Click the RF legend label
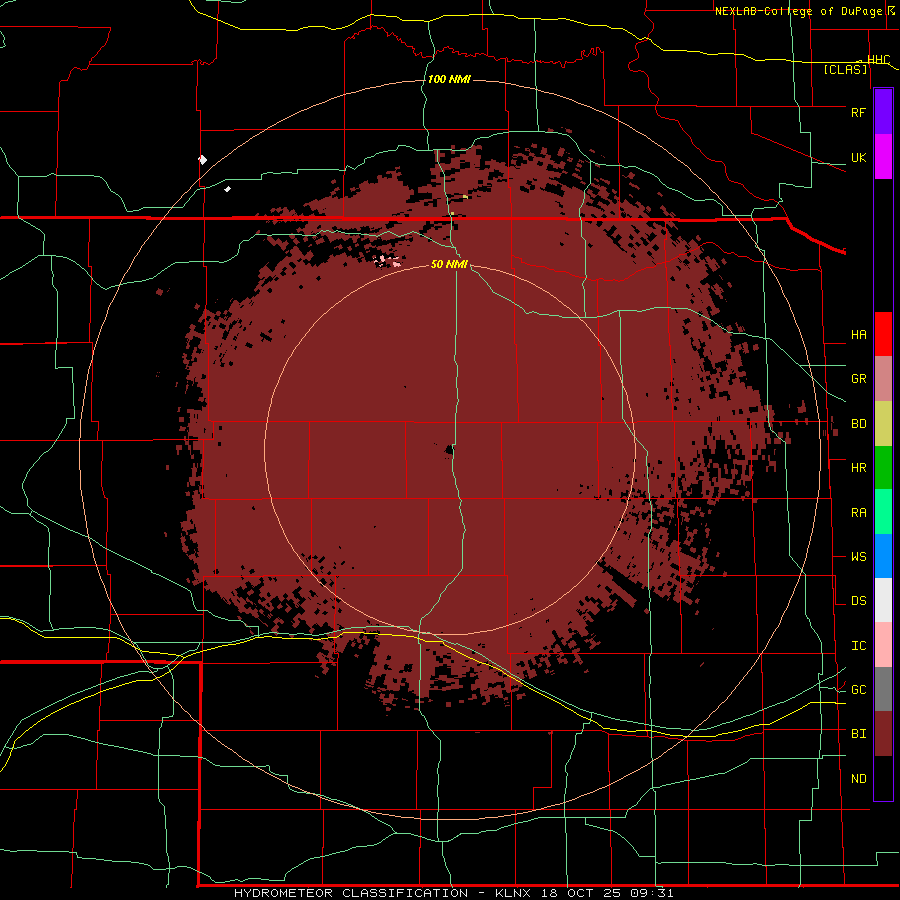Image resolution: width=900 pixels, height=900 pixels. [x=858, y=112]
